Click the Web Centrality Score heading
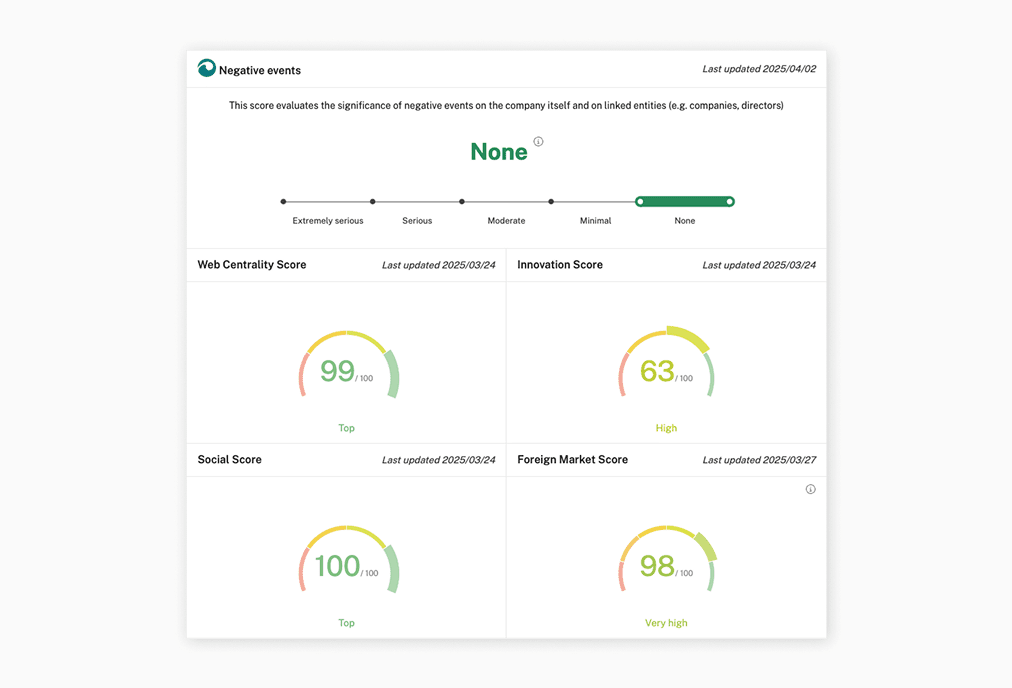Viewport: 1012px width, 688px height. click(x=252, y=265)
